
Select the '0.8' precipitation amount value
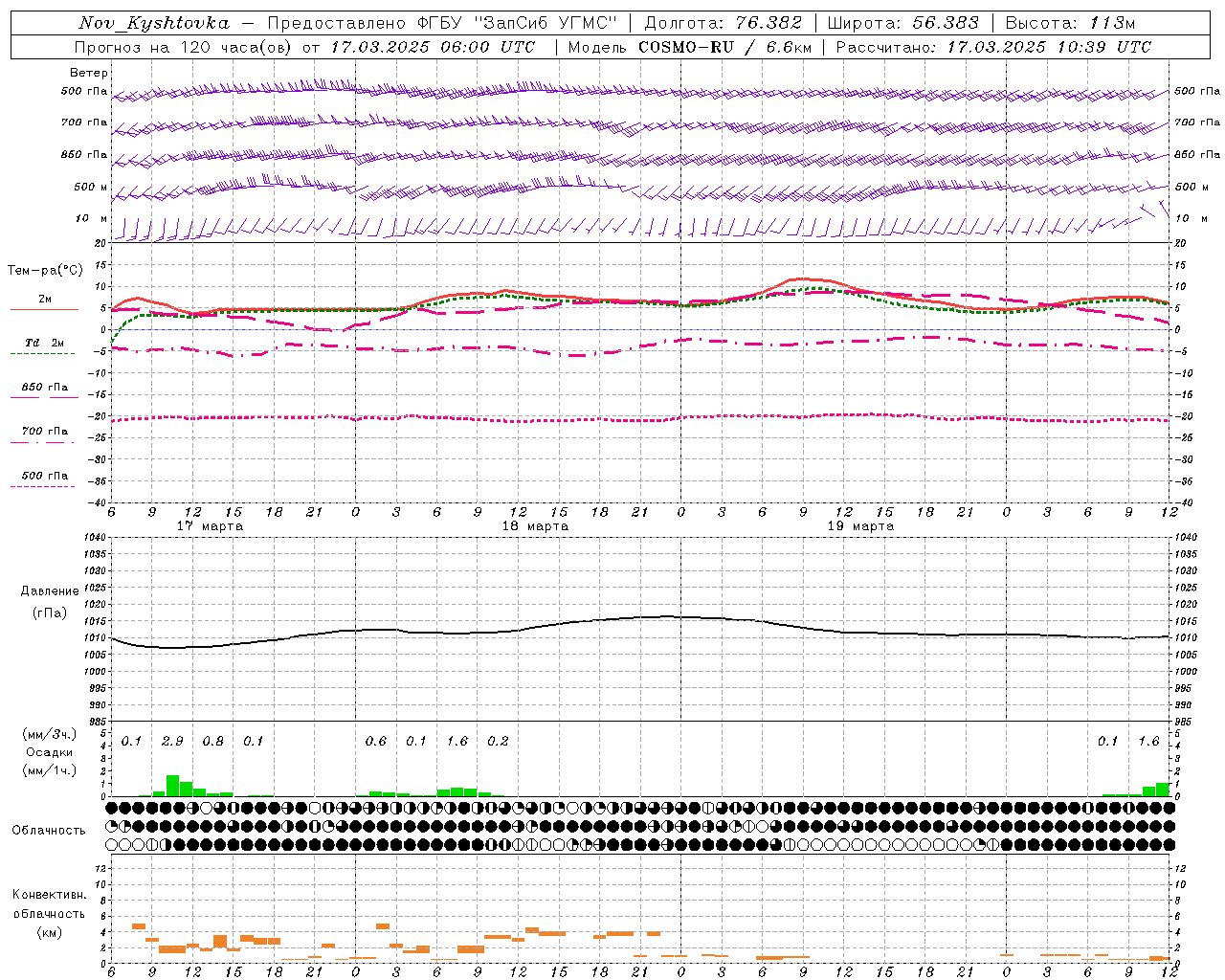[212, 741]
